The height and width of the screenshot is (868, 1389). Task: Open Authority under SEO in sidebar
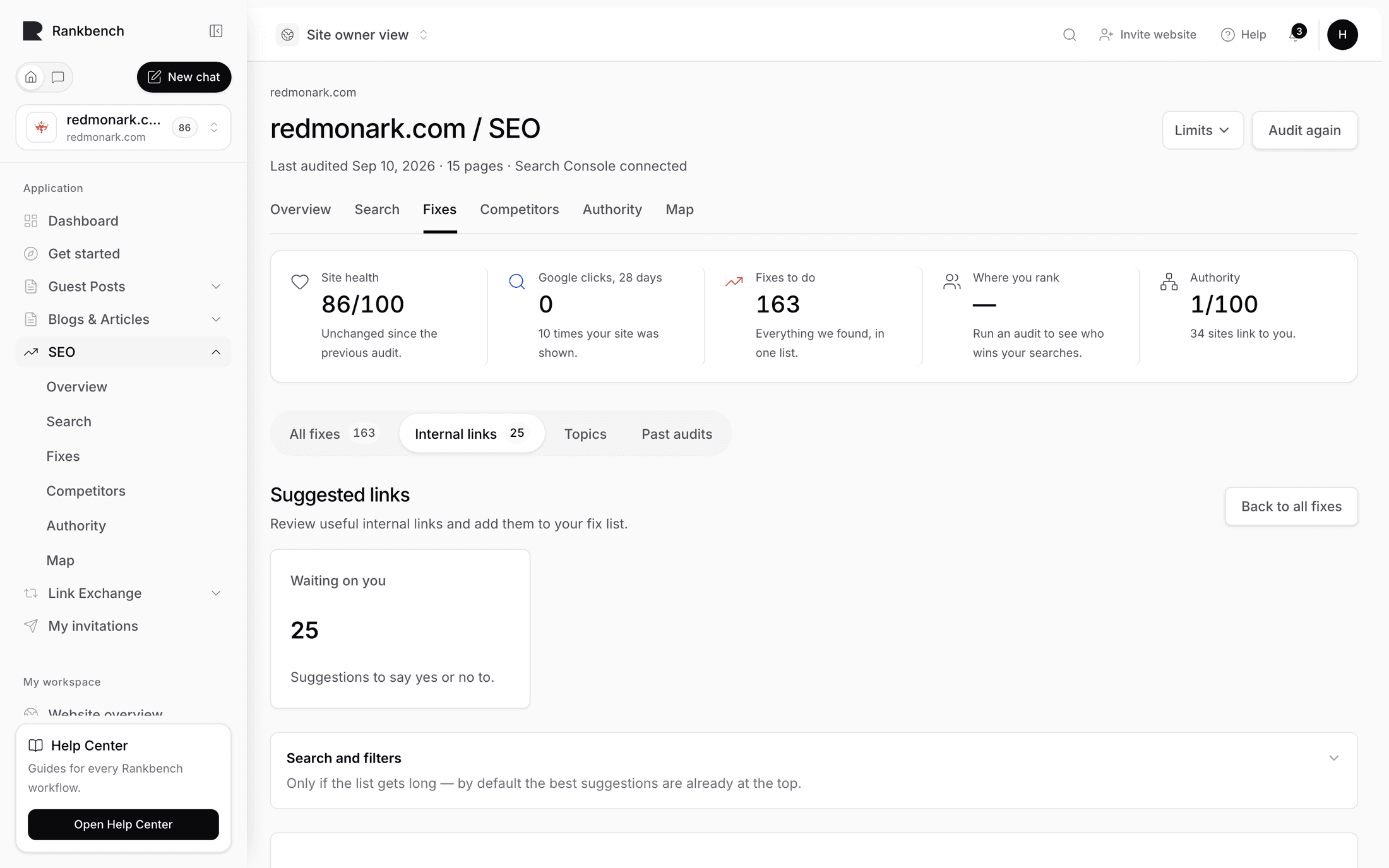[76, 526]
